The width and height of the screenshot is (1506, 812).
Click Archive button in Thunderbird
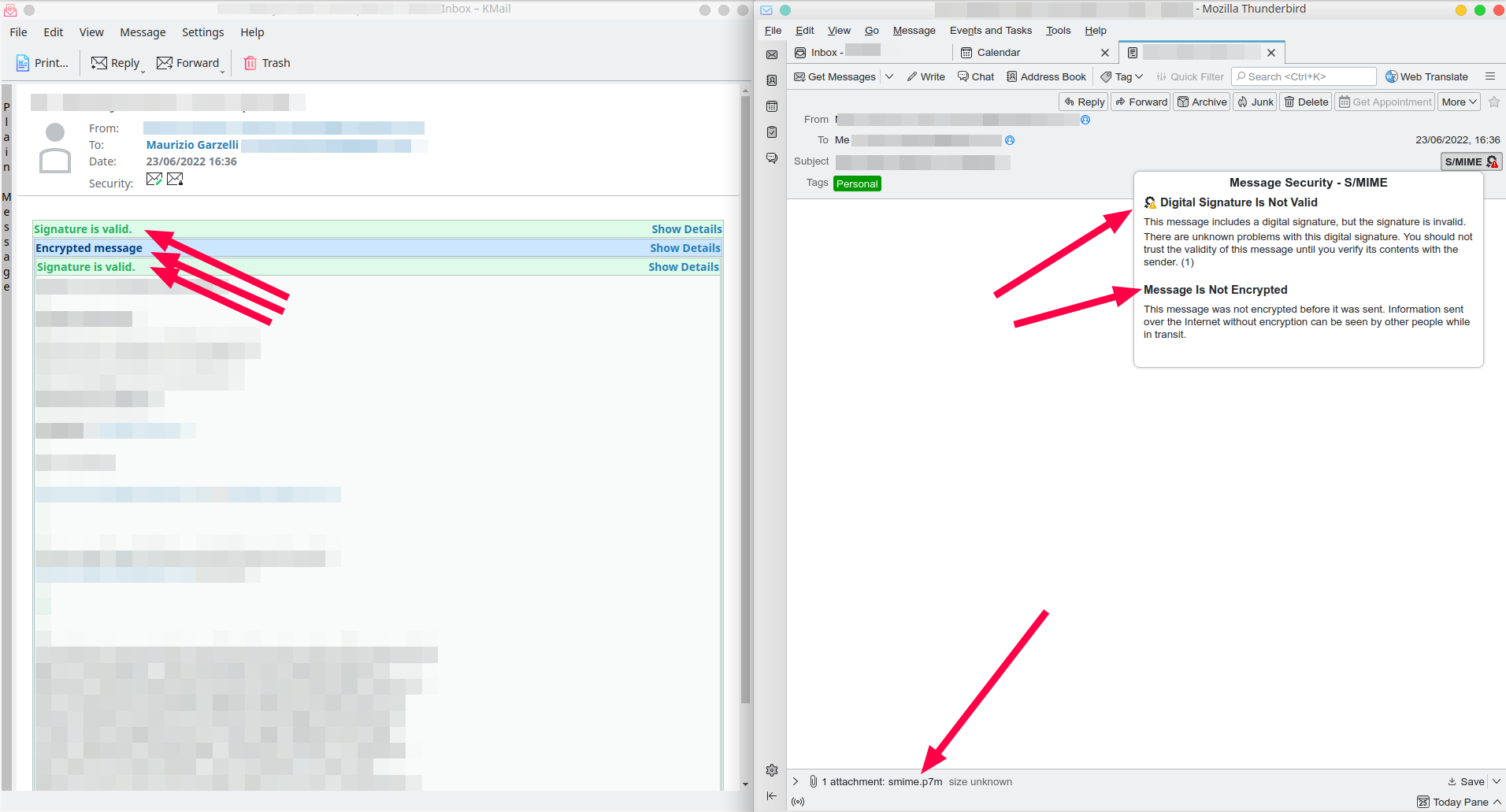[x=1202, y=102]
